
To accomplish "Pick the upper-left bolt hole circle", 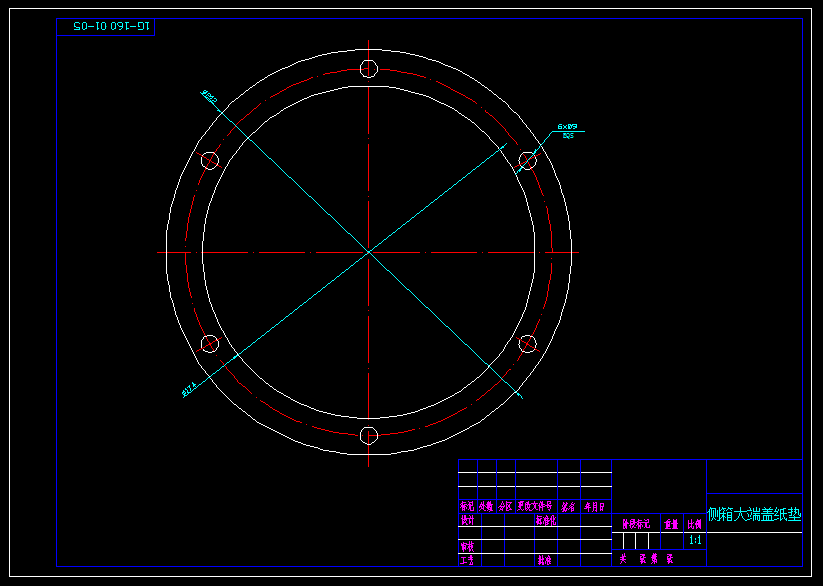I will click(x=210, y=160).
